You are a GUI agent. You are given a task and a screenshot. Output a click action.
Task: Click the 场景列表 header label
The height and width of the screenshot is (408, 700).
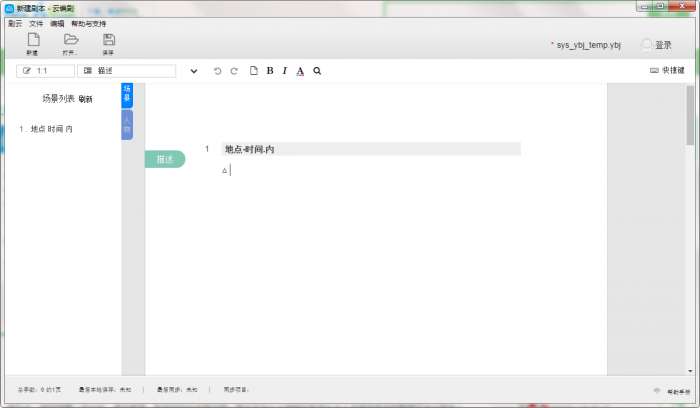58,99
